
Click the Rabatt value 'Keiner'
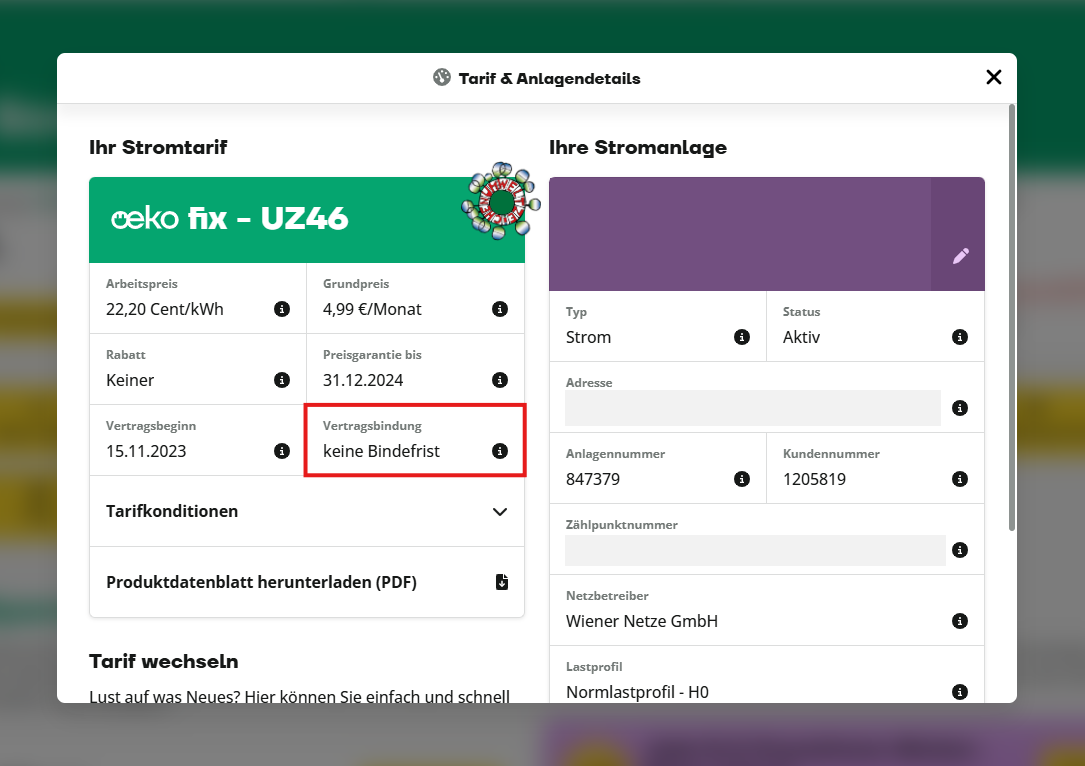(x=130, y=380)
